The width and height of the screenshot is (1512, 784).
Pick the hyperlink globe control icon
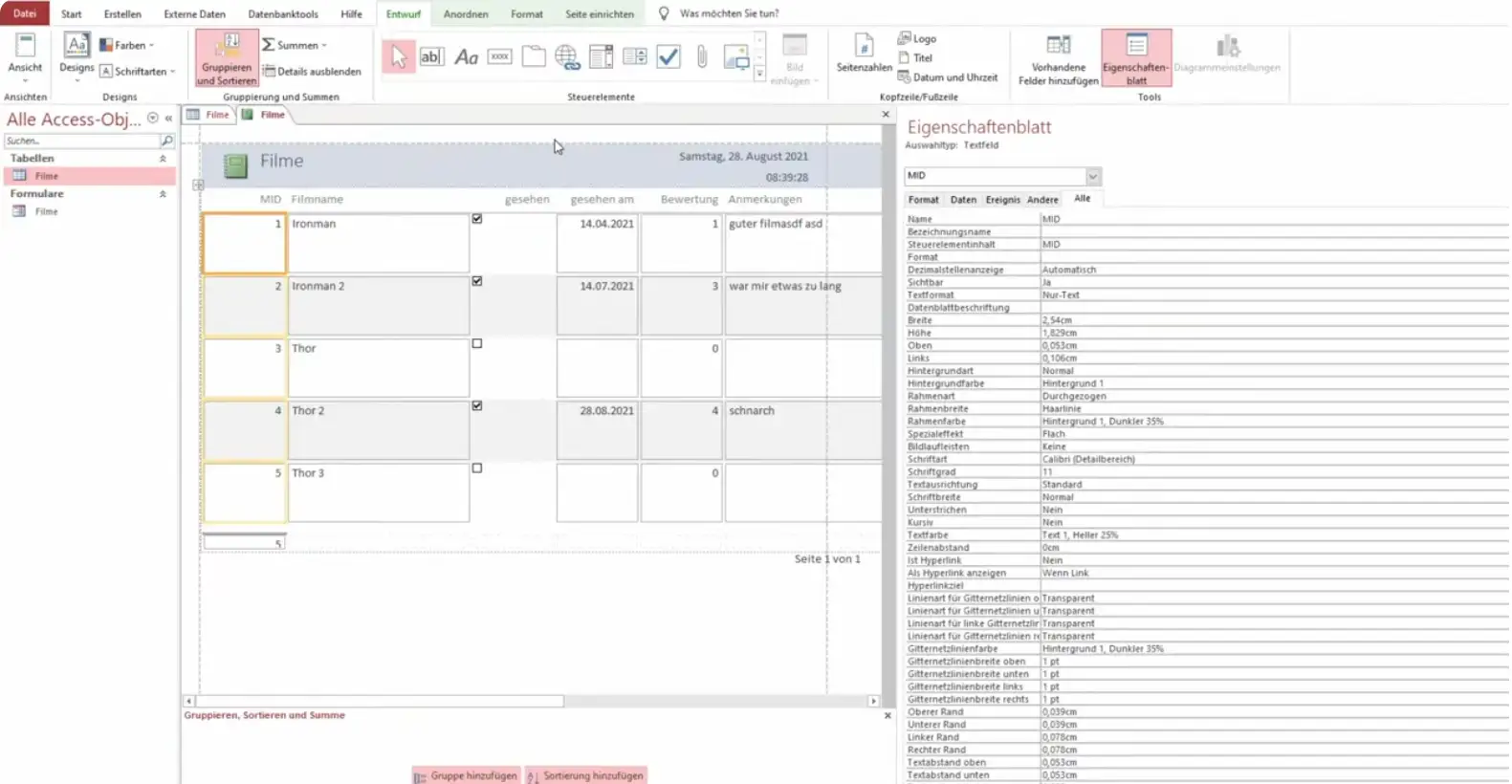coord(567,57)
